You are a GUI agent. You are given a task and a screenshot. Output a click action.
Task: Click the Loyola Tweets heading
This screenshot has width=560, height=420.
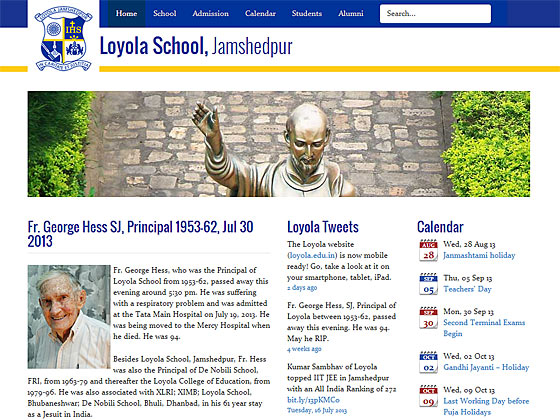tap(323, 227)
